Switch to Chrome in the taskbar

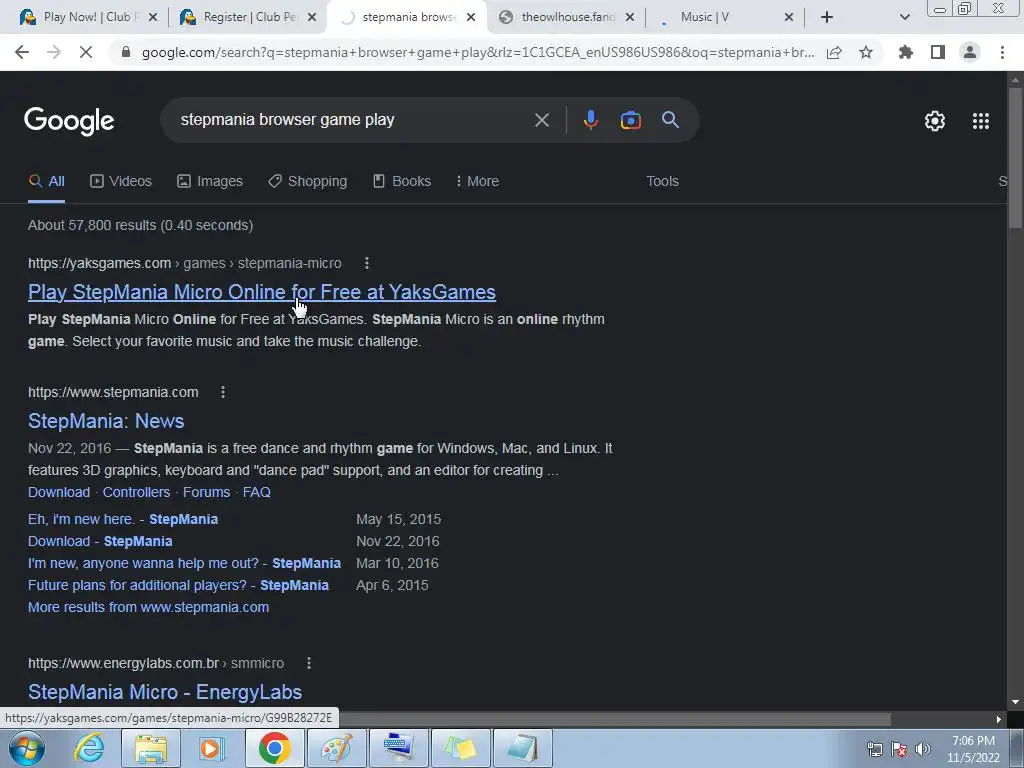(x=274, y=748)
